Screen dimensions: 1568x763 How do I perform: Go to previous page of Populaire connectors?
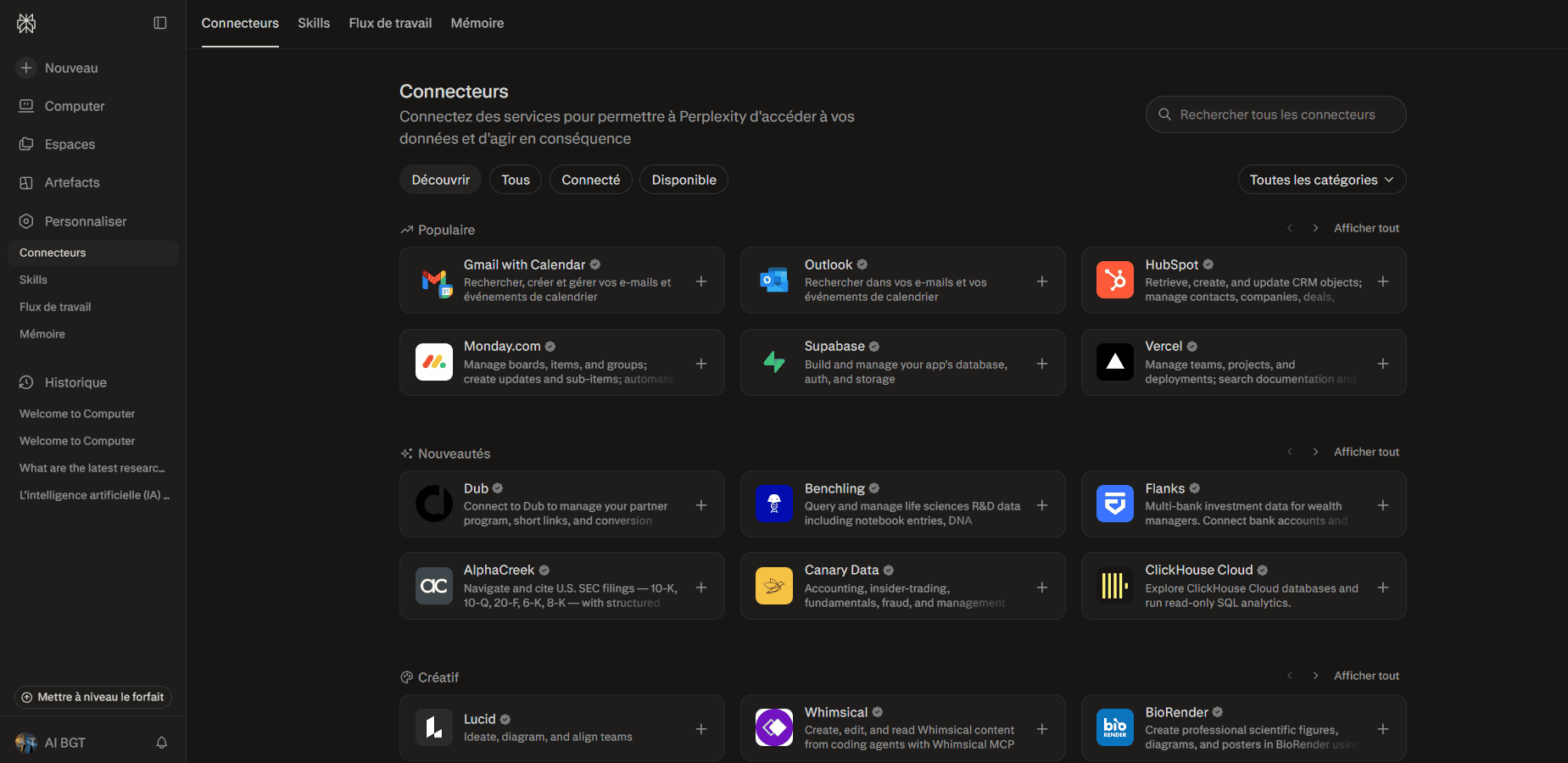(x=1290, y=228)
